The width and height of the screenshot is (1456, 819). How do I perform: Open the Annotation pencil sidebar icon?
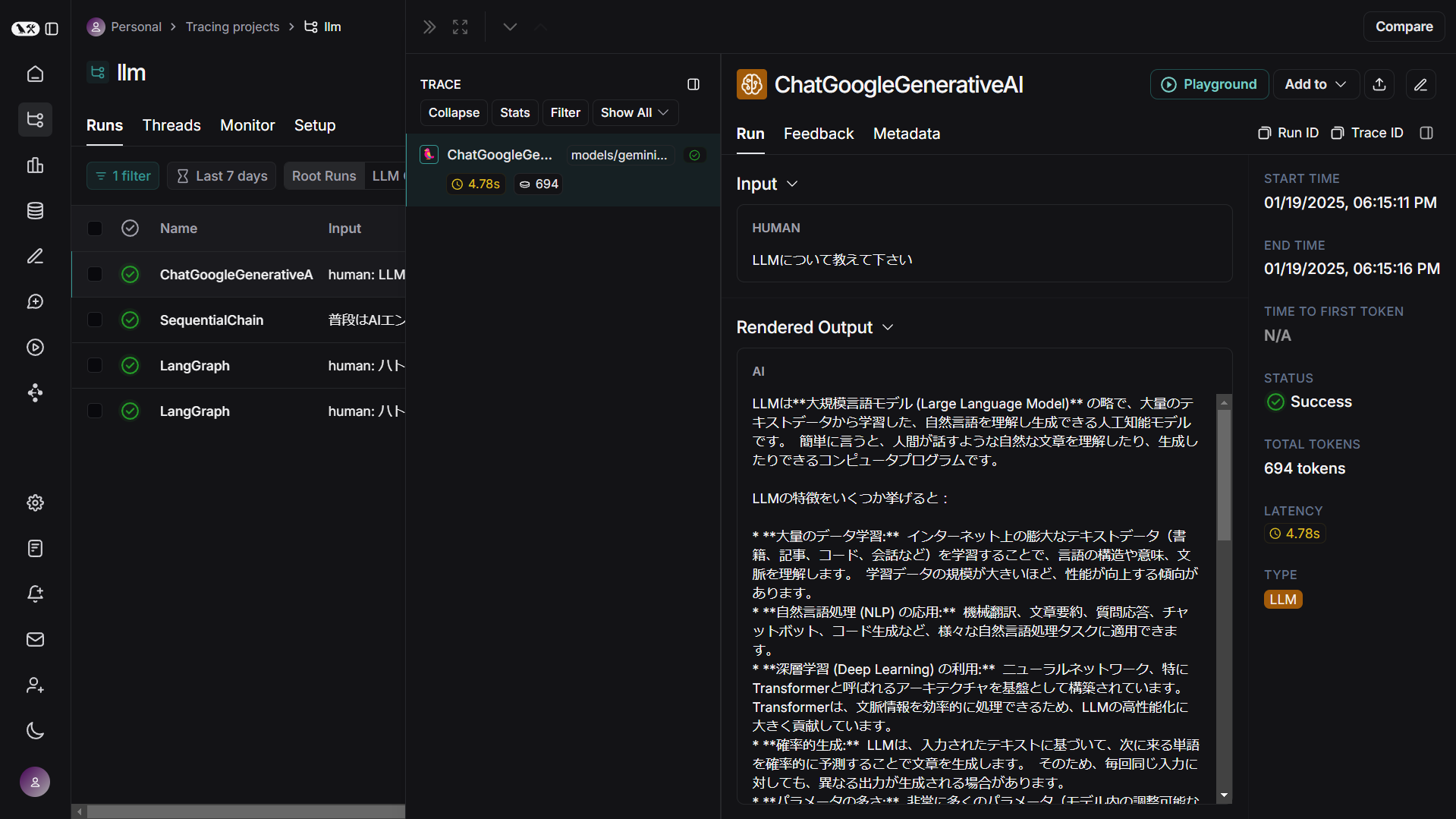coord(35,256)
